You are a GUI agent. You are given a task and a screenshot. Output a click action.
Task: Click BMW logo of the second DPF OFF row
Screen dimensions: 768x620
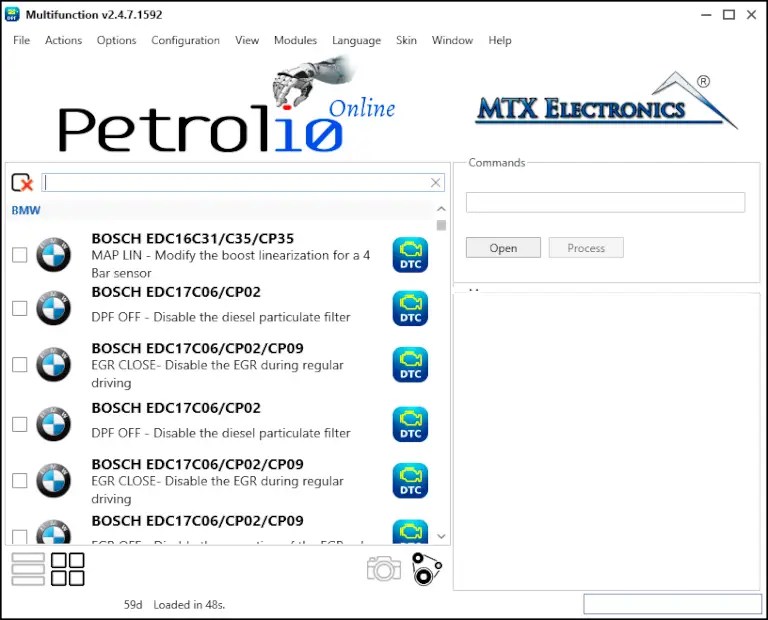point(53,424)
